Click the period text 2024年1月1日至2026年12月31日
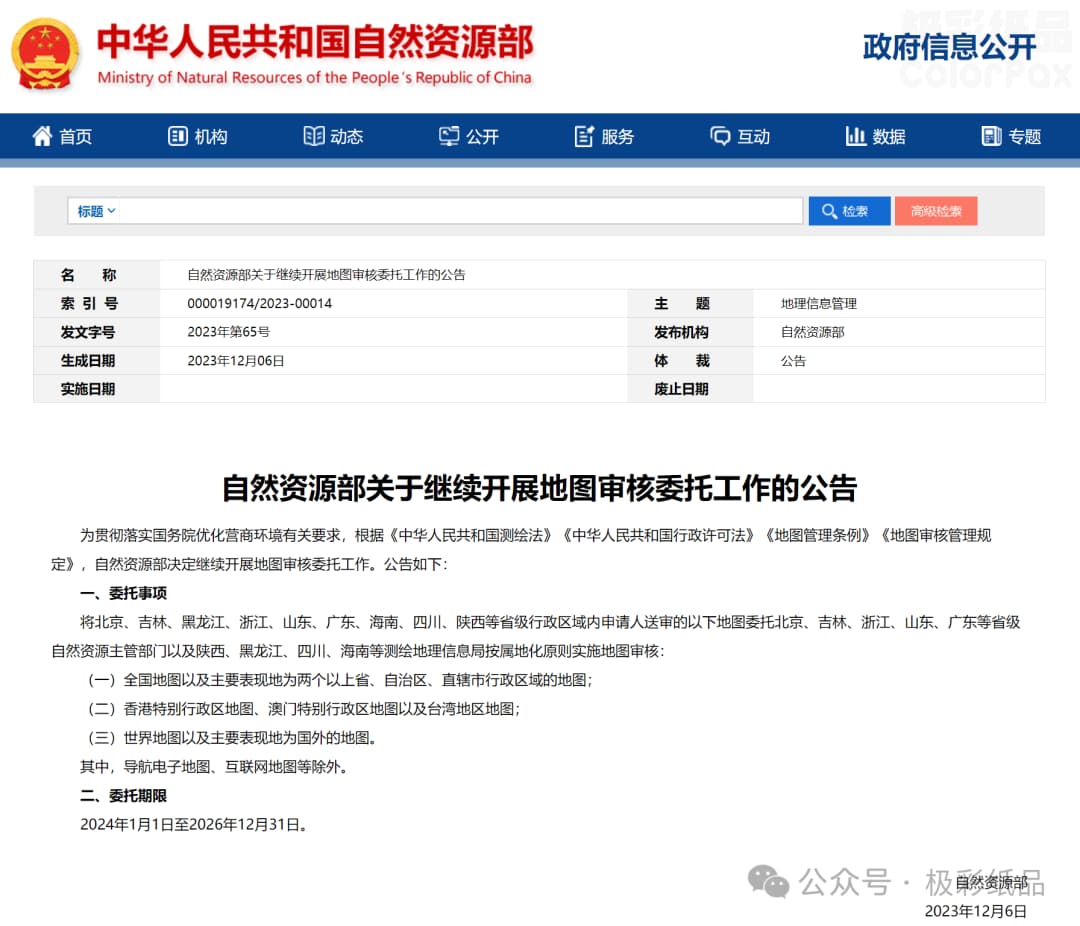The width and height of the screenshot is (1080, 926). click(194, 825)
